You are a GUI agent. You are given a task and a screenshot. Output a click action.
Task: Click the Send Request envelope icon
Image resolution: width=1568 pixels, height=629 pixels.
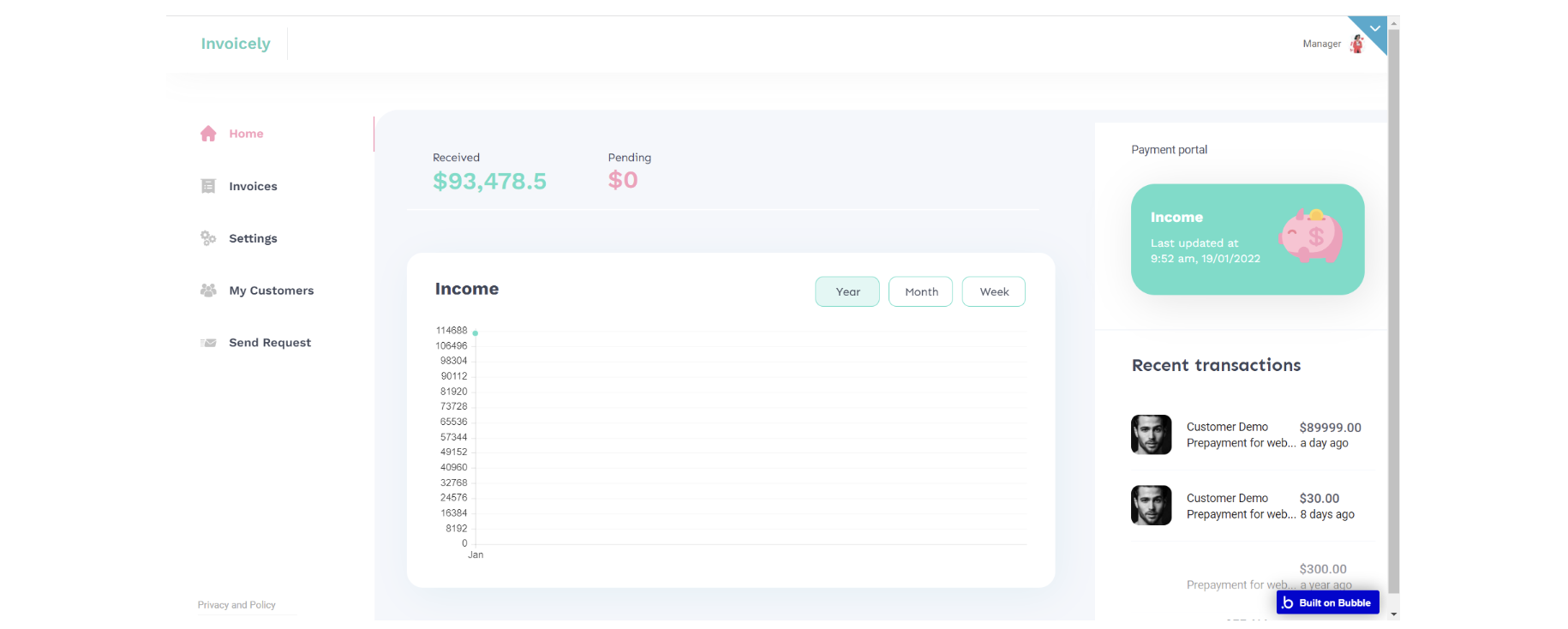(208, 343)
